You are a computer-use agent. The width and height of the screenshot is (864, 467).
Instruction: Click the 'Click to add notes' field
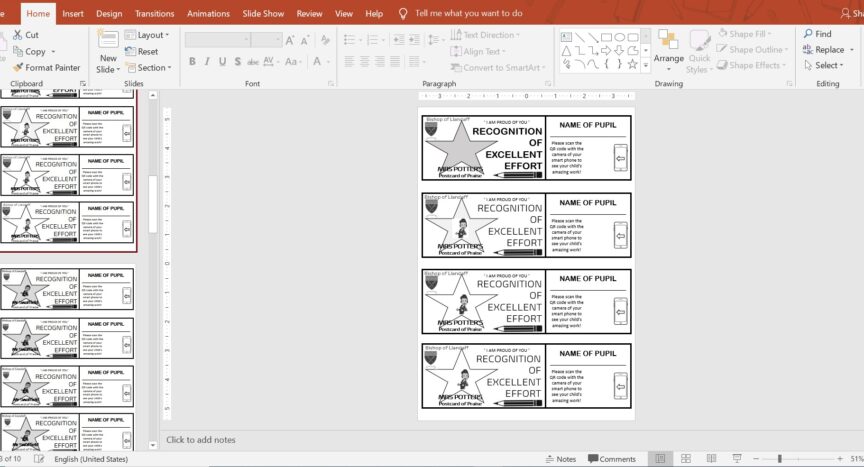pyautogui.click(x=201, y=440)
